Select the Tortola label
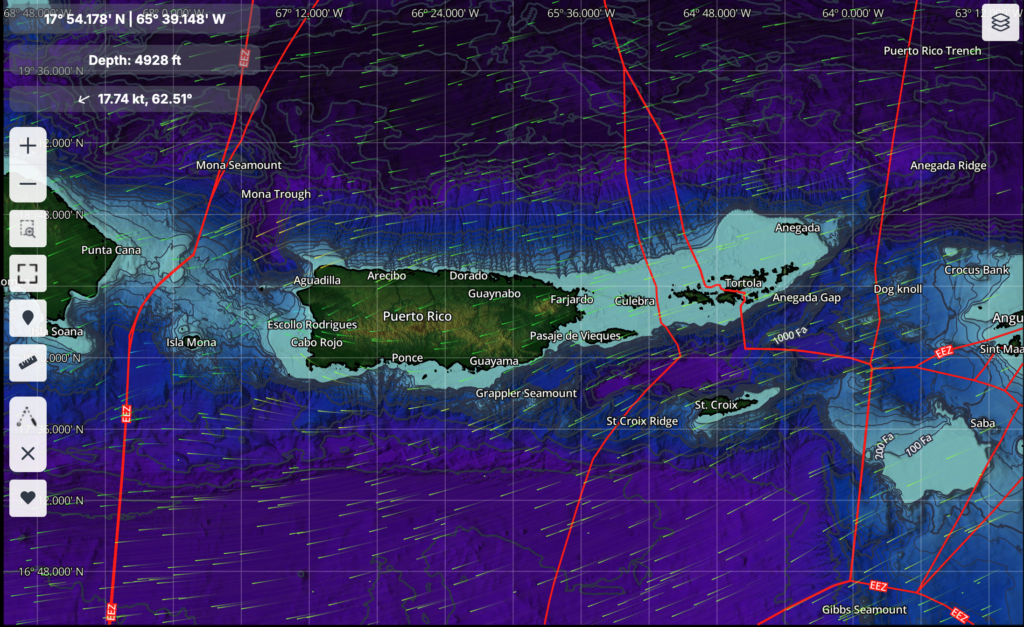Screen dimensions: 1024x627 tap(743, 283)
